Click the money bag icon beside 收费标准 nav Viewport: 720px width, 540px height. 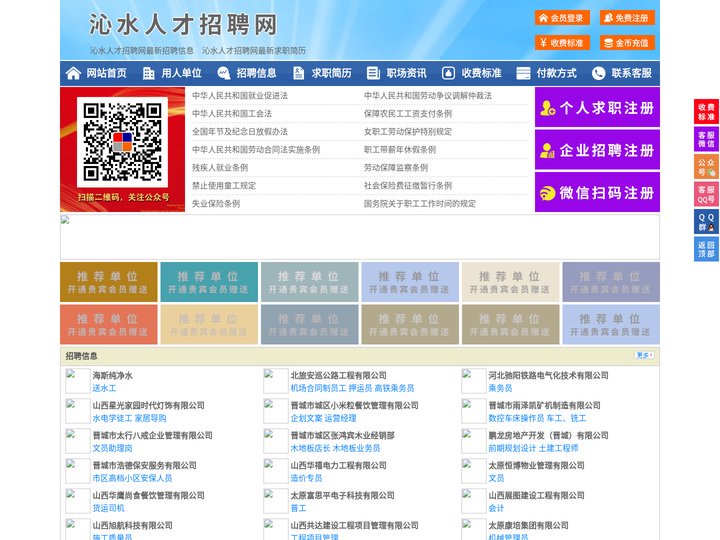(448, 73)
